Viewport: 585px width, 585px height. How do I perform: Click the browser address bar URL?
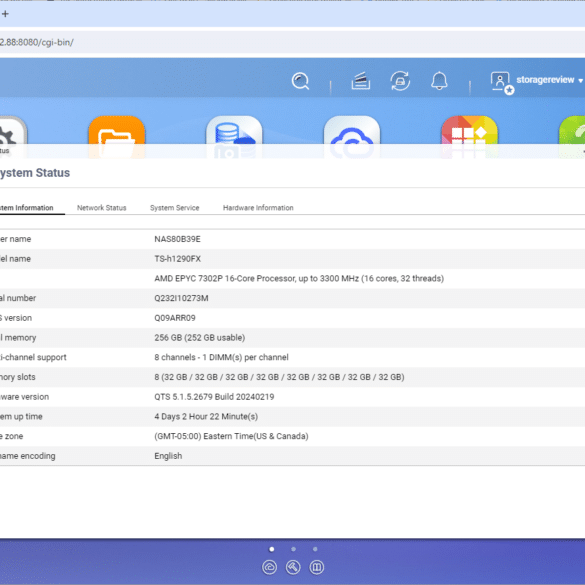point(37,42)
